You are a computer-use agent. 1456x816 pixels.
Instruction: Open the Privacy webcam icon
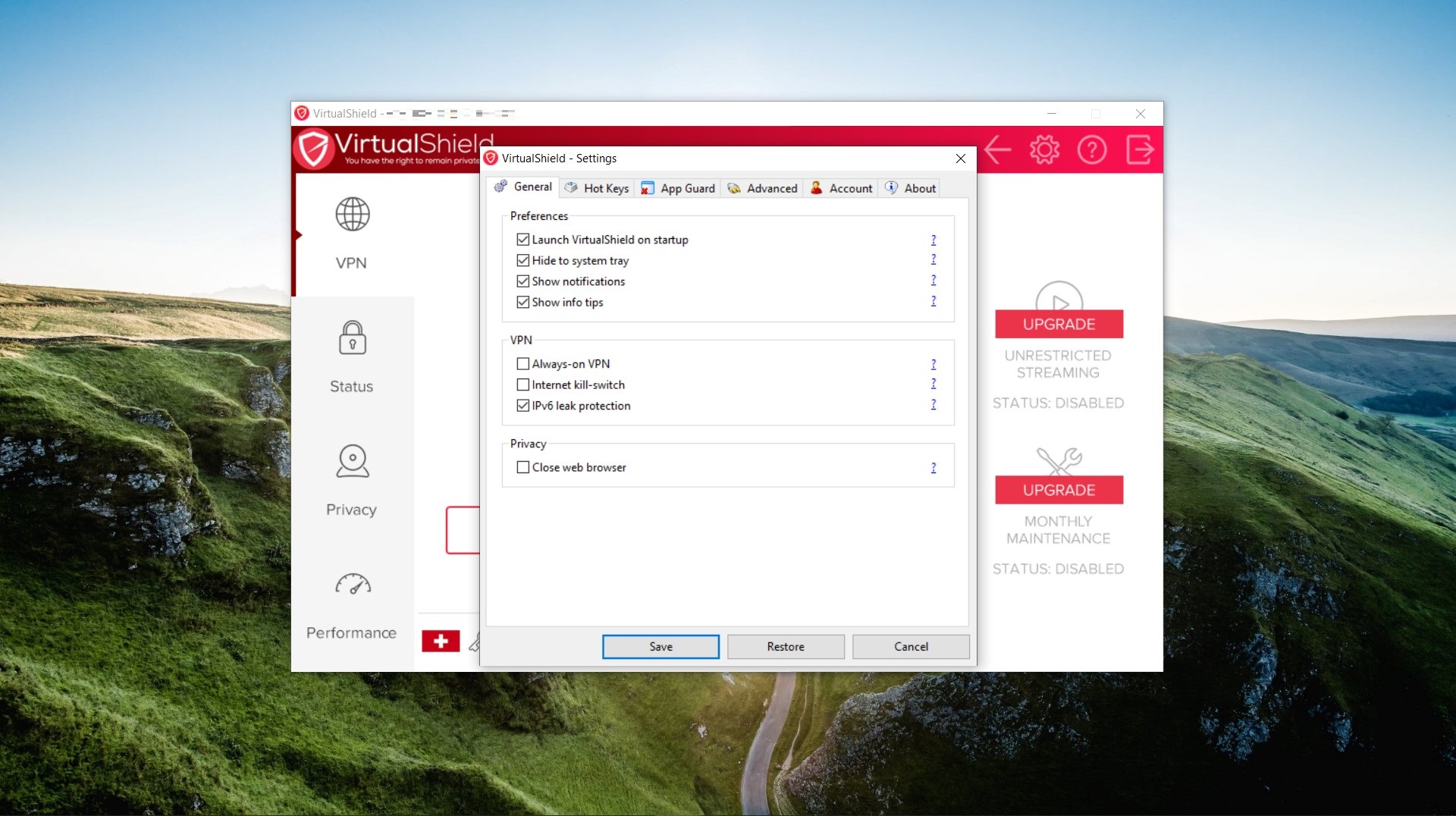[x=353, y=461]
